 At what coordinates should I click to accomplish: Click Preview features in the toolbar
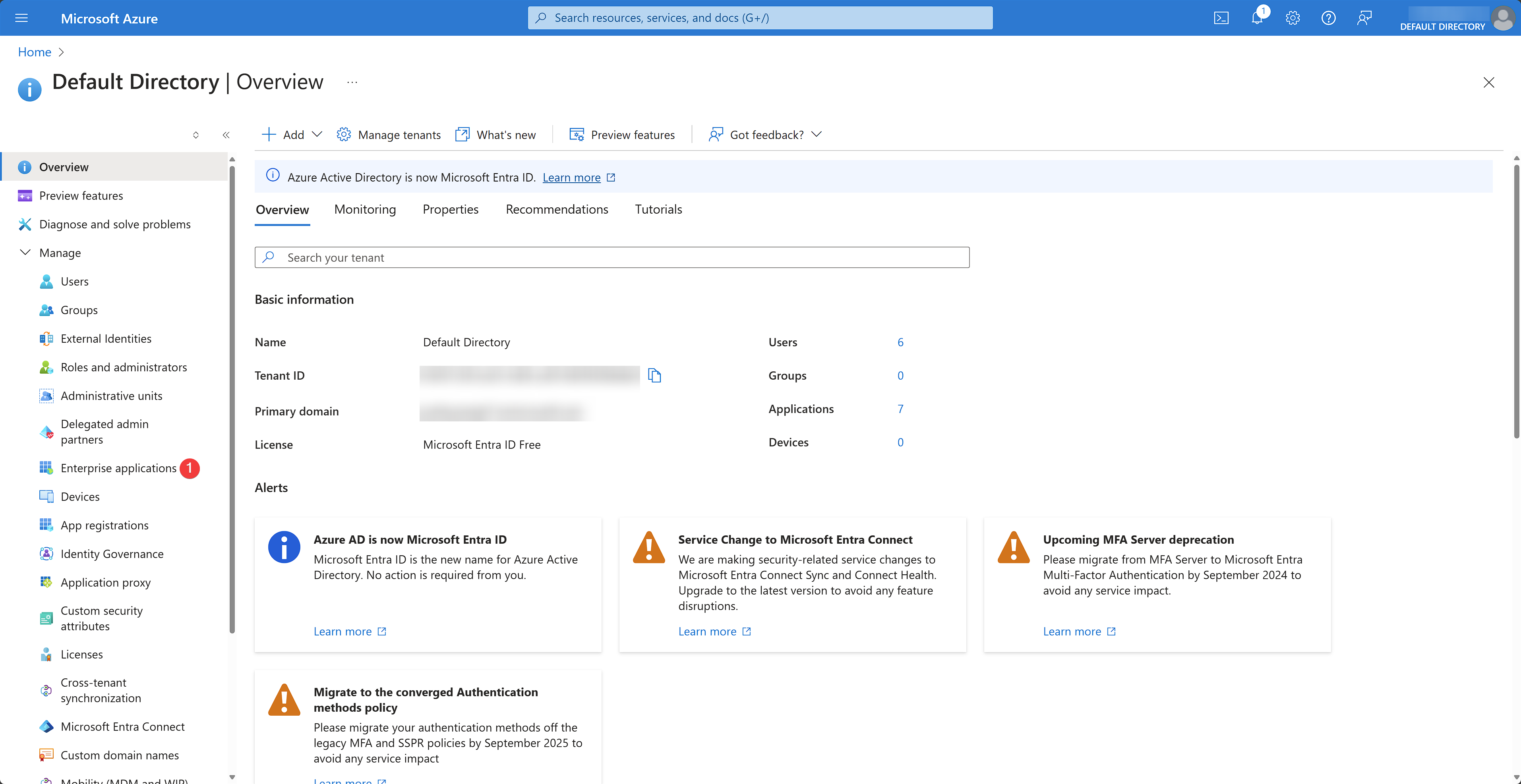(622, 135)
